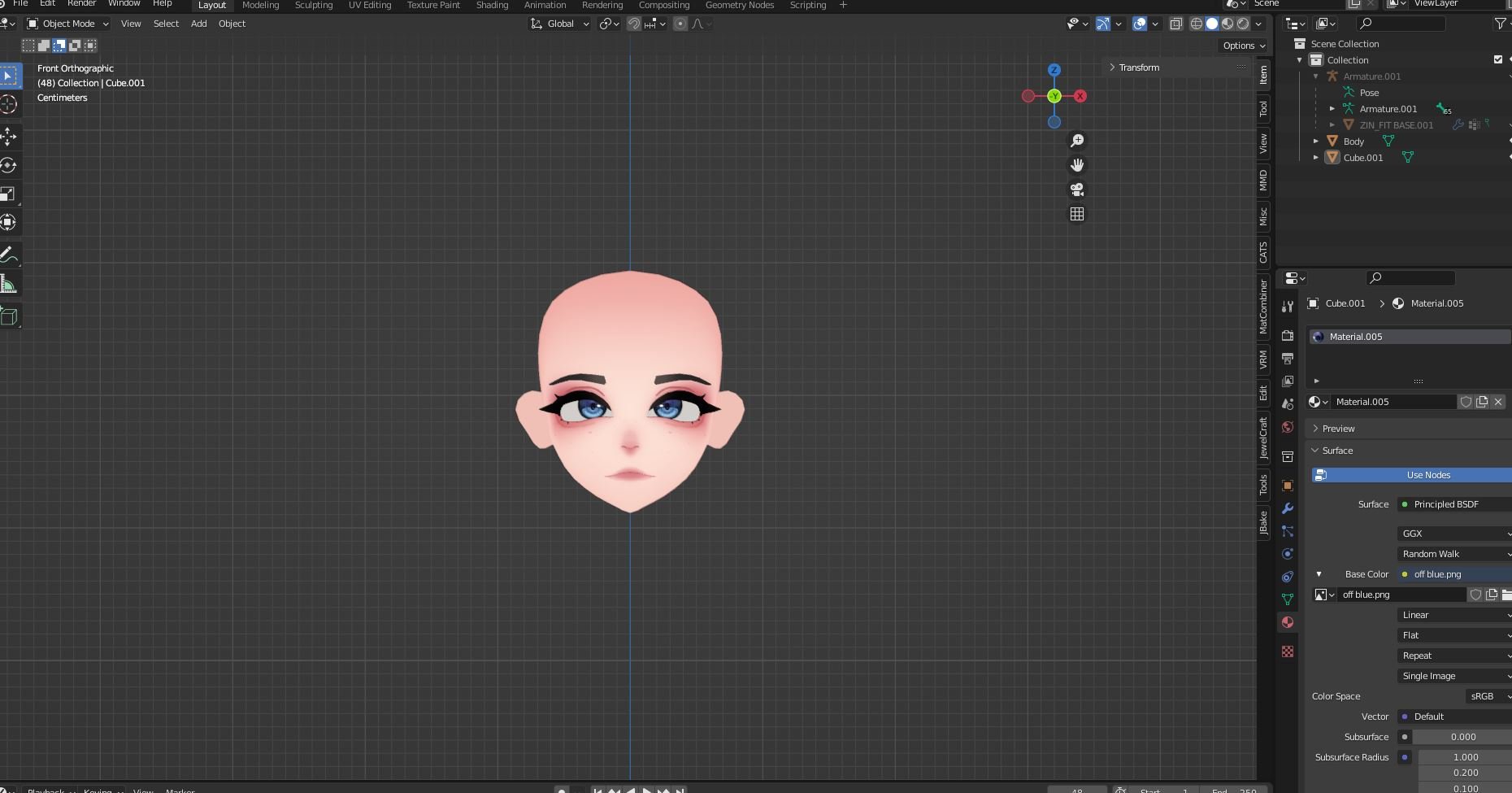This screenshot has width=1512, height=793.
Task: Open the Object Mode dropdown
Action: pyautogui.click(x=68, y=24)
